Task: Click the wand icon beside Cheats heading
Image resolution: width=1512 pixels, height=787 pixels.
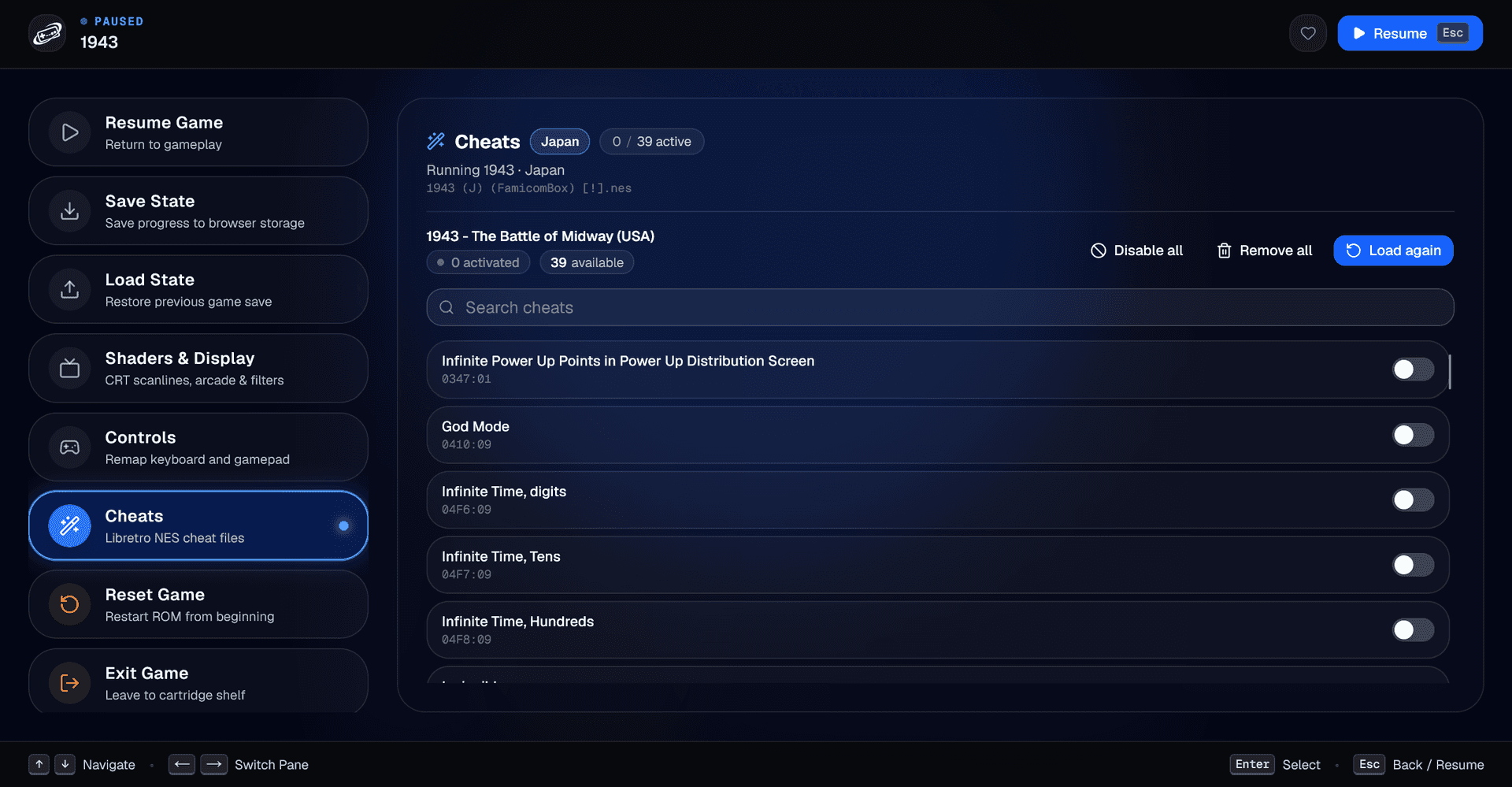Action: (436, 141)
